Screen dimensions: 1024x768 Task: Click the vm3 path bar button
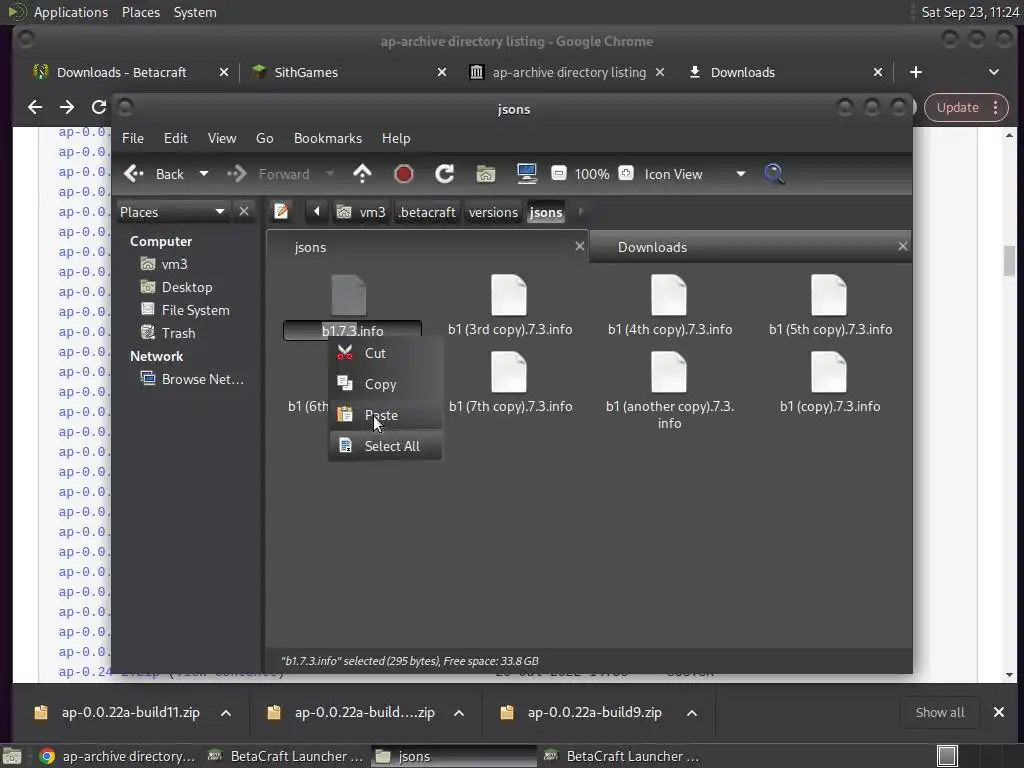coord(361,212)
